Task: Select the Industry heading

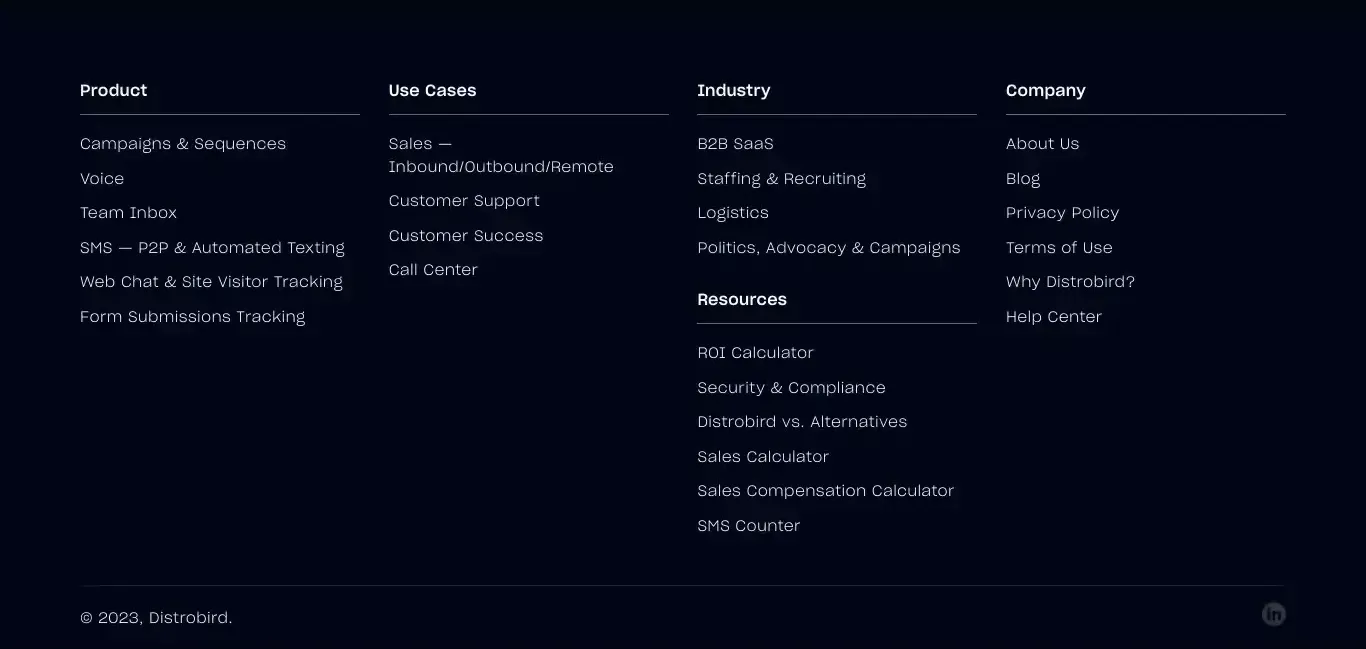Action: pos(733,90)
